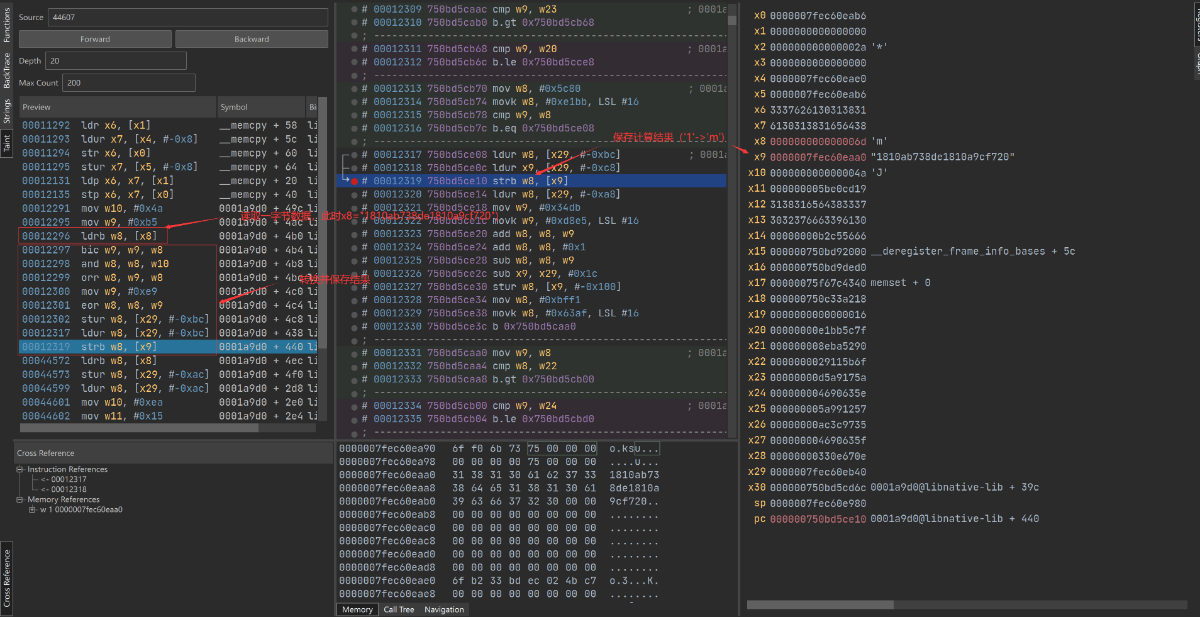Switch to the Navigation tab
Screen dimensions: 1200x617
444,609
